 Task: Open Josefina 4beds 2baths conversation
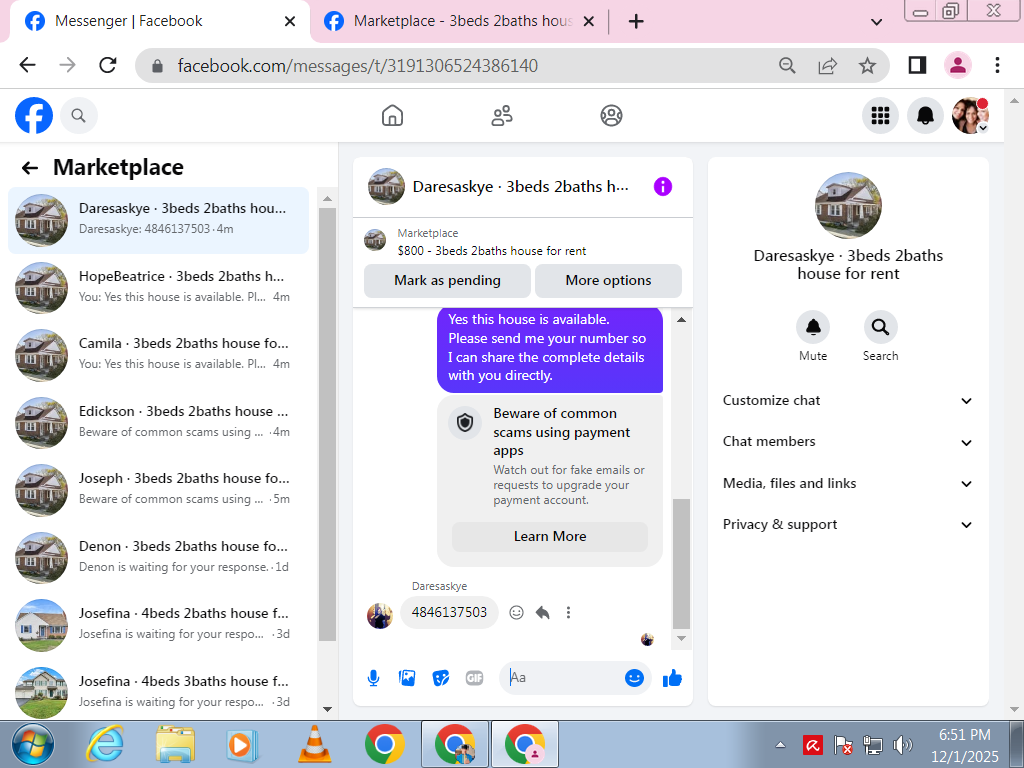158,625
